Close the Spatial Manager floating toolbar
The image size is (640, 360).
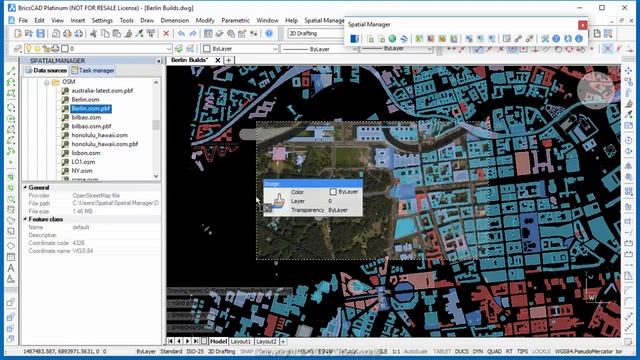click(582, 25)
